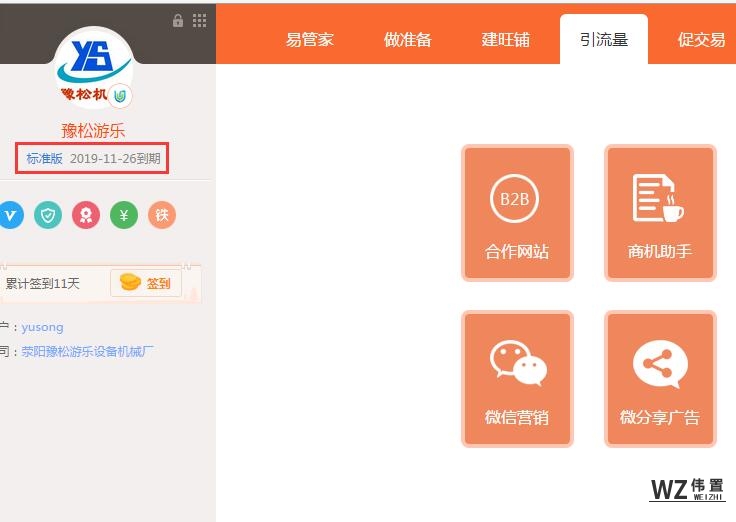Switch to the 促交易 tab
The width and height of the screenshot is (736, 522).
(701, 40)
